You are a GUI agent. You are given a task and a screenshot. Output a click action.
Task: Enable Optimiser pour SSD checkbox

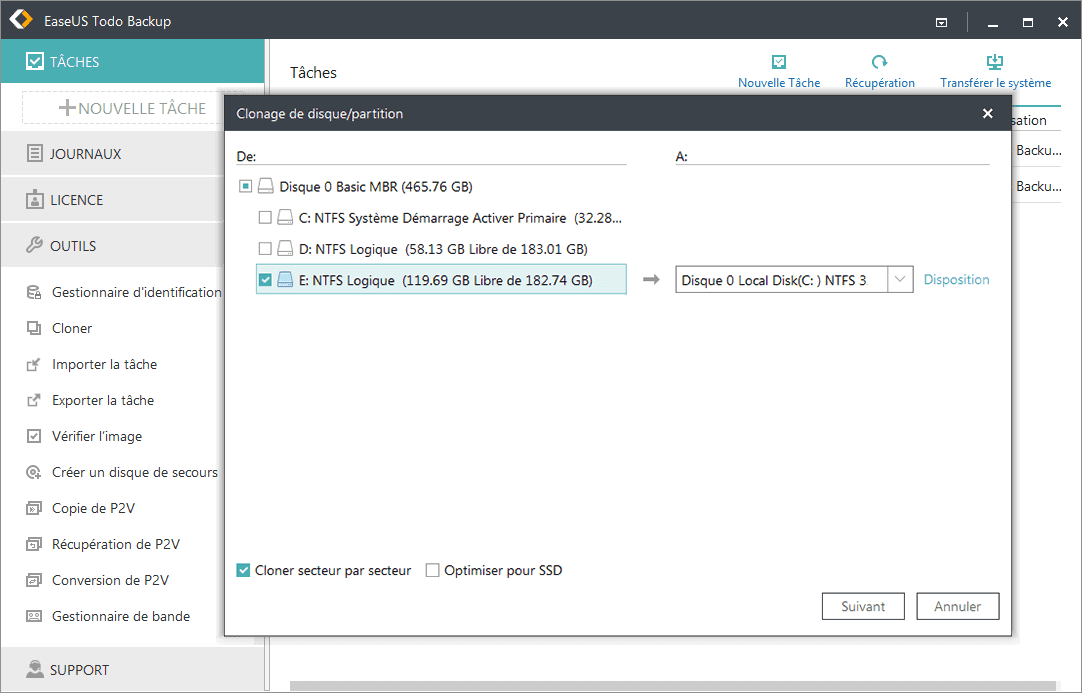[433, 570]
